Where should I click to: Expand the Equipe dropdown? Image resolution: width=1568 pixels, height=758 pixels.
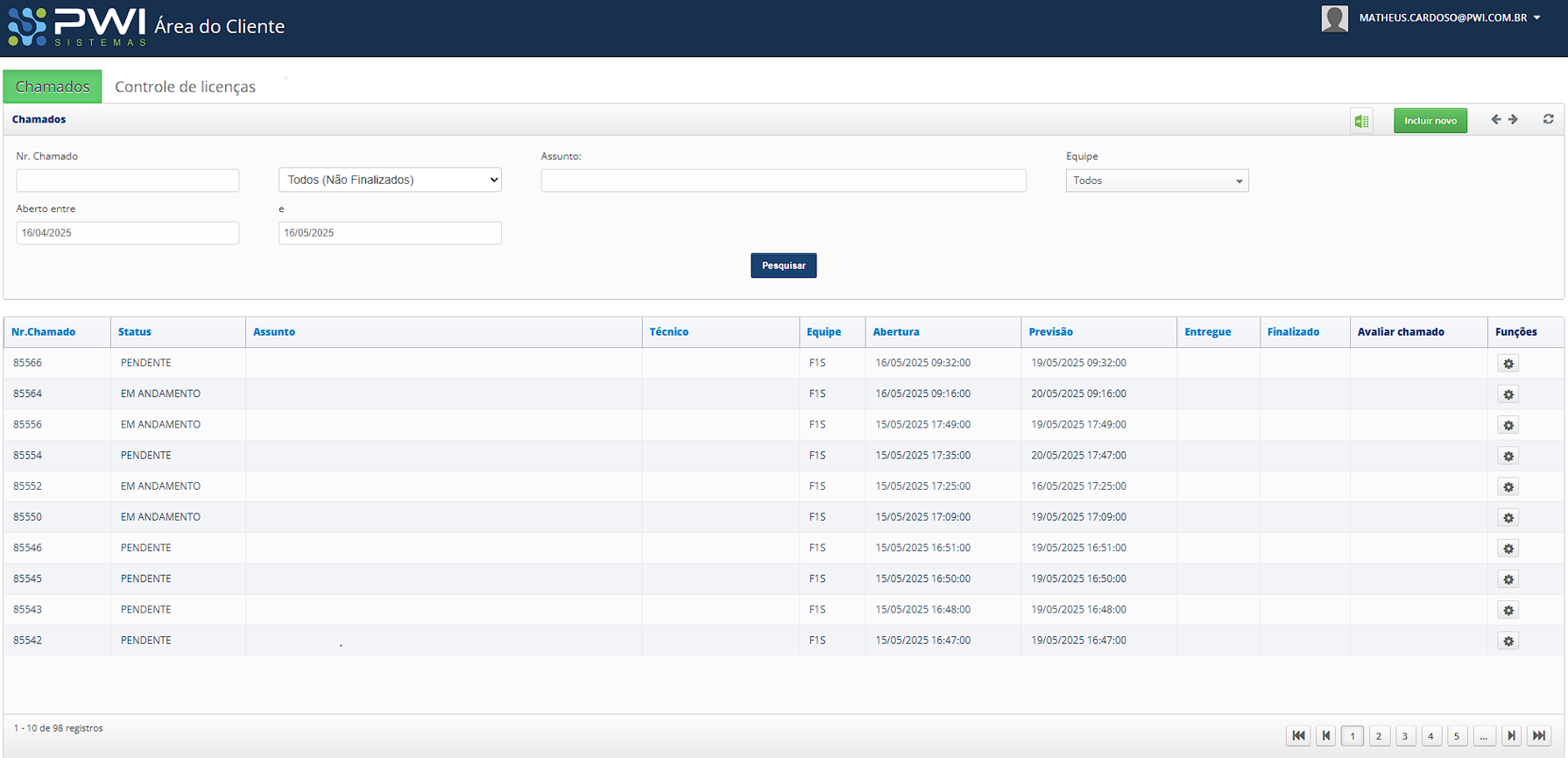tap(1156, 181)
